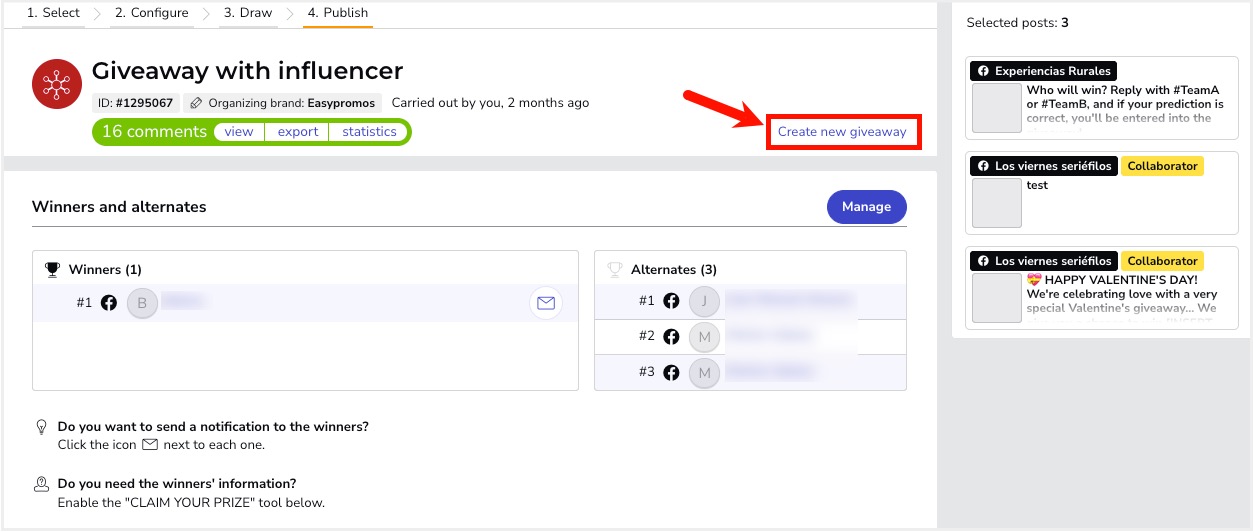This screenshot has width=1253, height=532.
Task: Go to step 1. Select
Action: coord(53,13)
